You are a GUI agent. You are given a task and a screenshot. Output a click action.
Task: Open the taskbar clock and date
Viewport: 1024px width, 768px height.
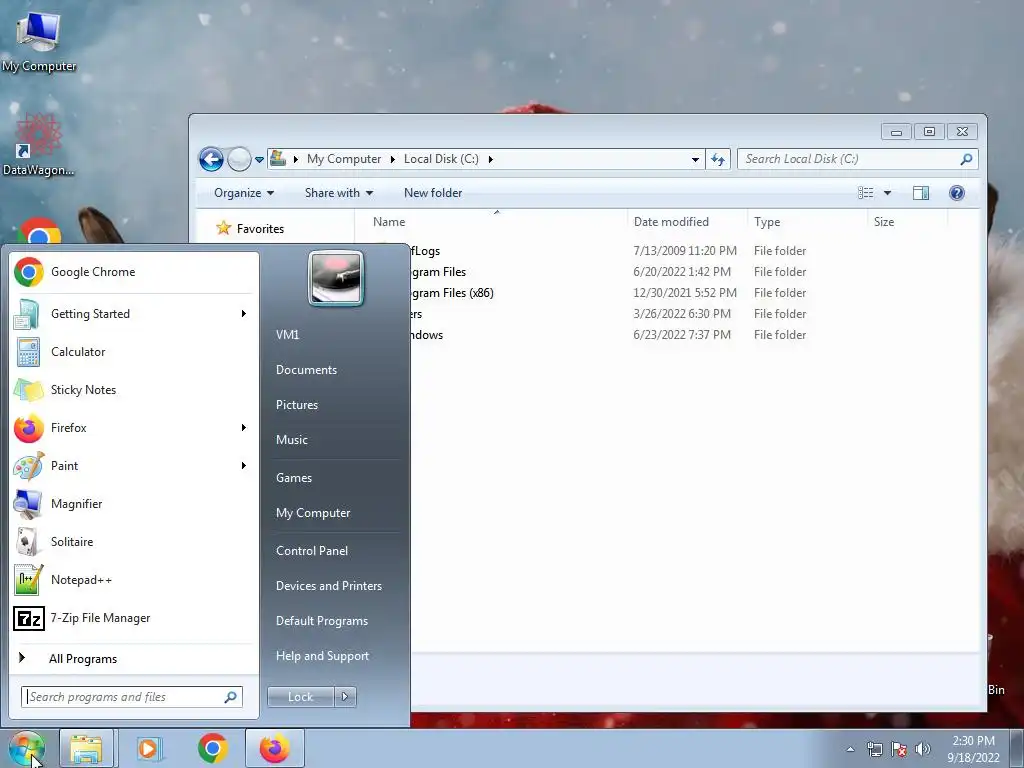pyautogui.click(x=973, y=749)
